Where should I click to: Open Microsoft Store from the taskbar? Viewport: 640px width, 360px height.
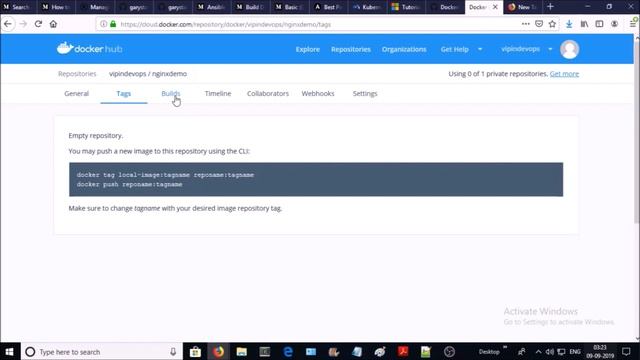195,351
